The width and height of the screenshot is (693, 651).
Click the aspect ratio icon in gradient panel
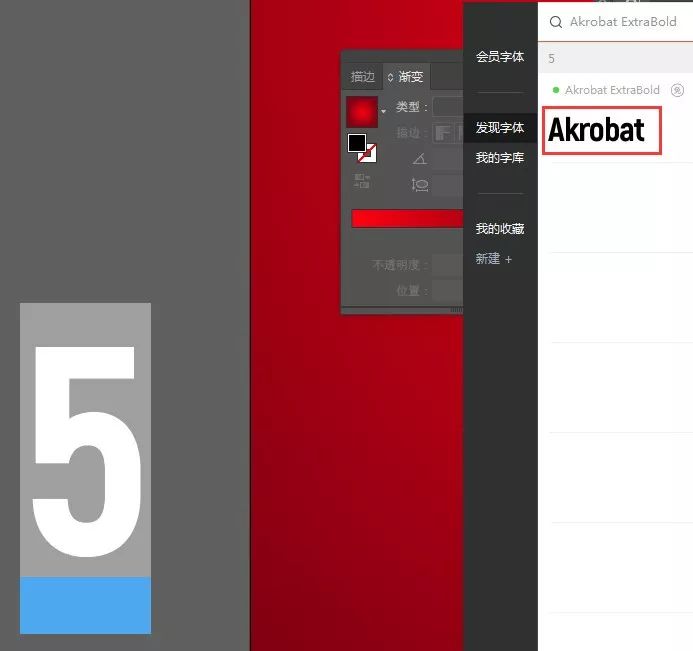coord(420,185)
